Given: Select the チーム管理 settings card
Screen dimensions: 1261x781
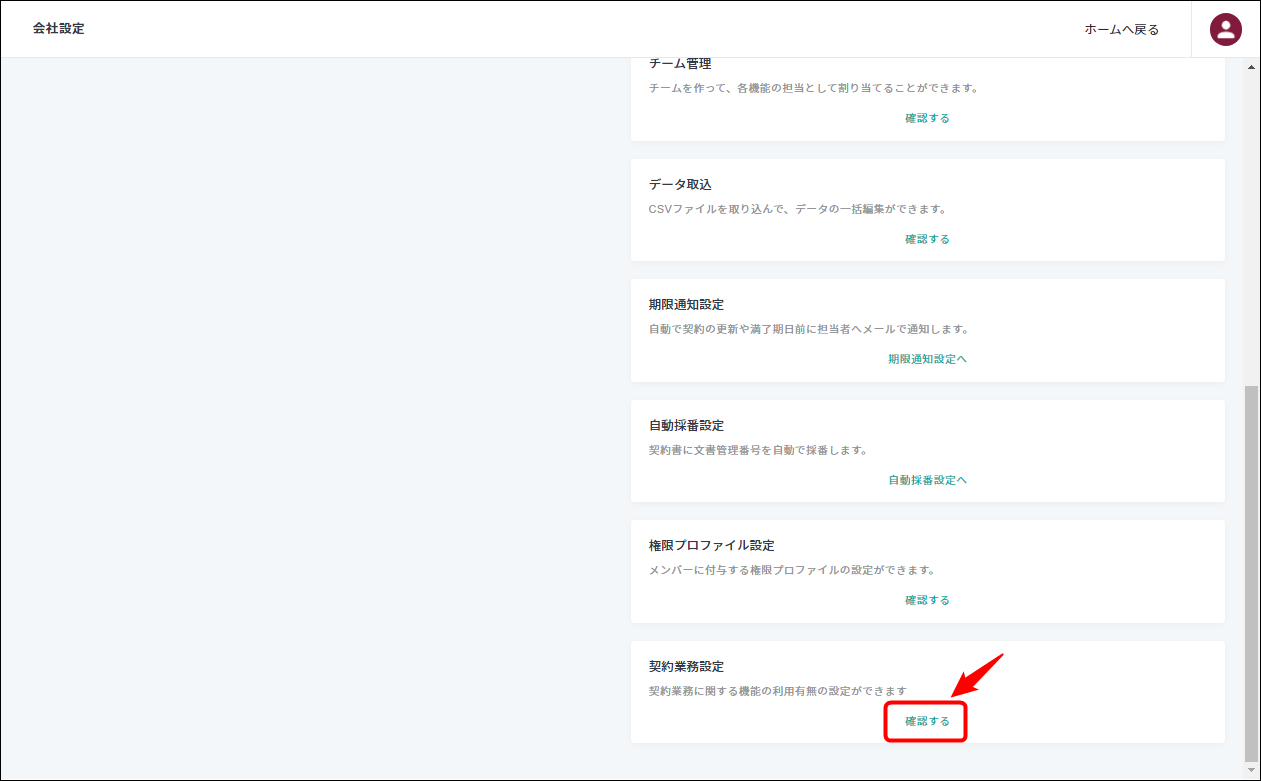Looking at the screenshot, I should click(927, 95).
